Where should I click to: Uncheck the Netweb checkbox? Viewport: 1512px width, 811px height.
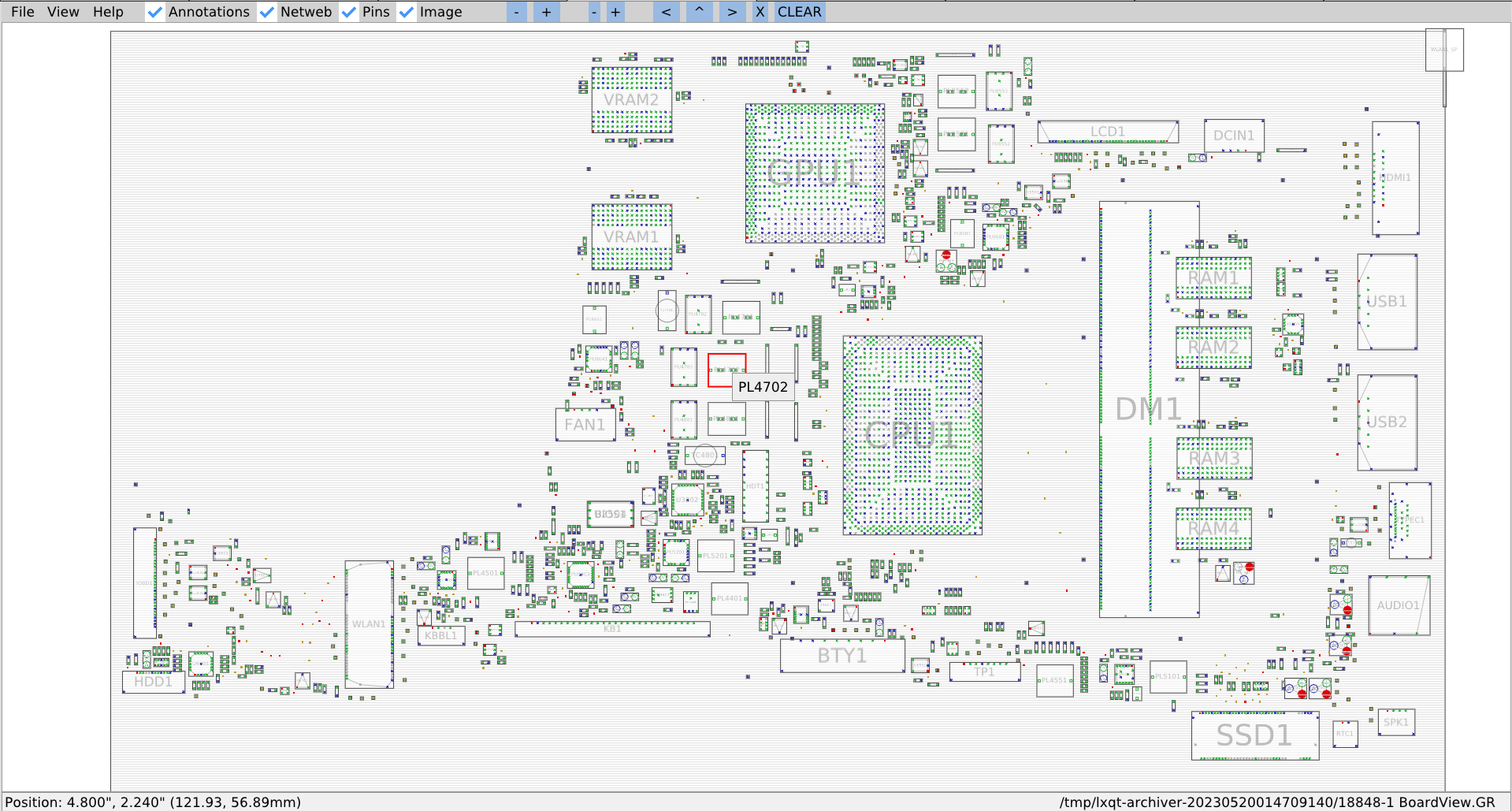point(267,12)
